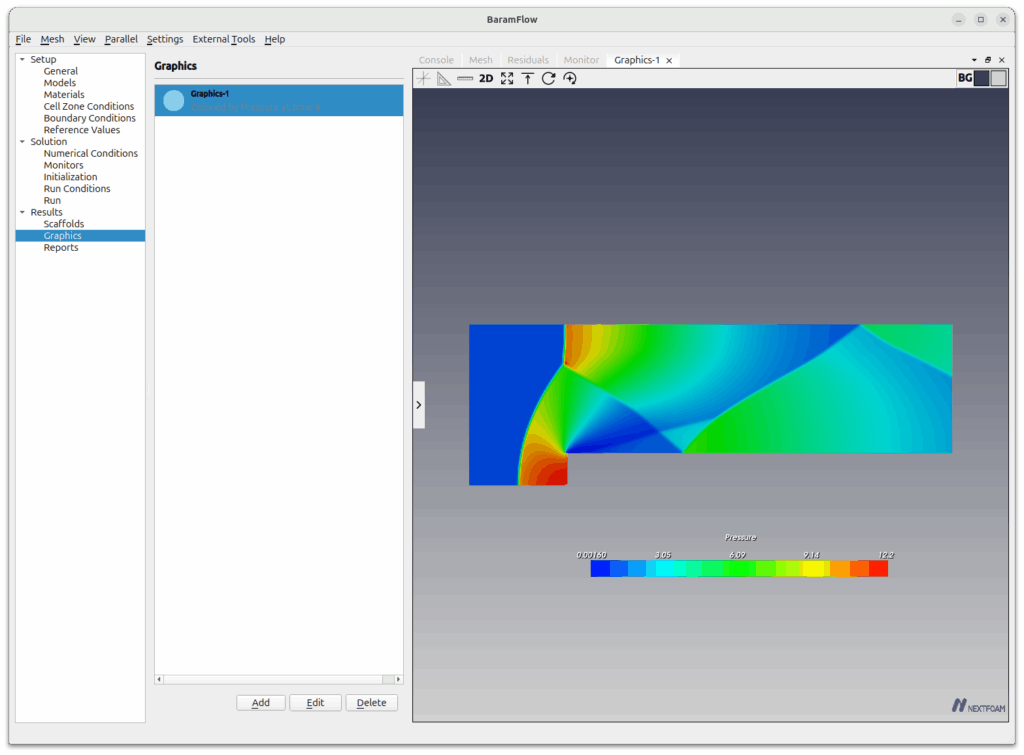The height and width of the screenshot is (755, 1024).
Task: Maximize the BaramFlow window
Action: pos(980,20)
